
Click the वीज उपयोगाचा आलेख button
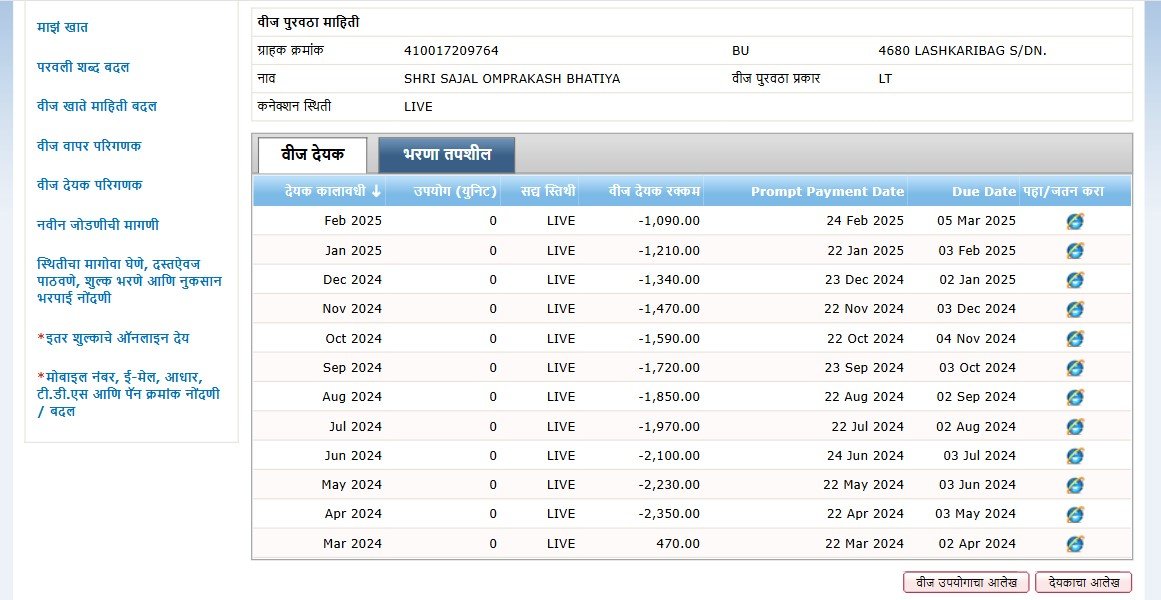point(966,582)
